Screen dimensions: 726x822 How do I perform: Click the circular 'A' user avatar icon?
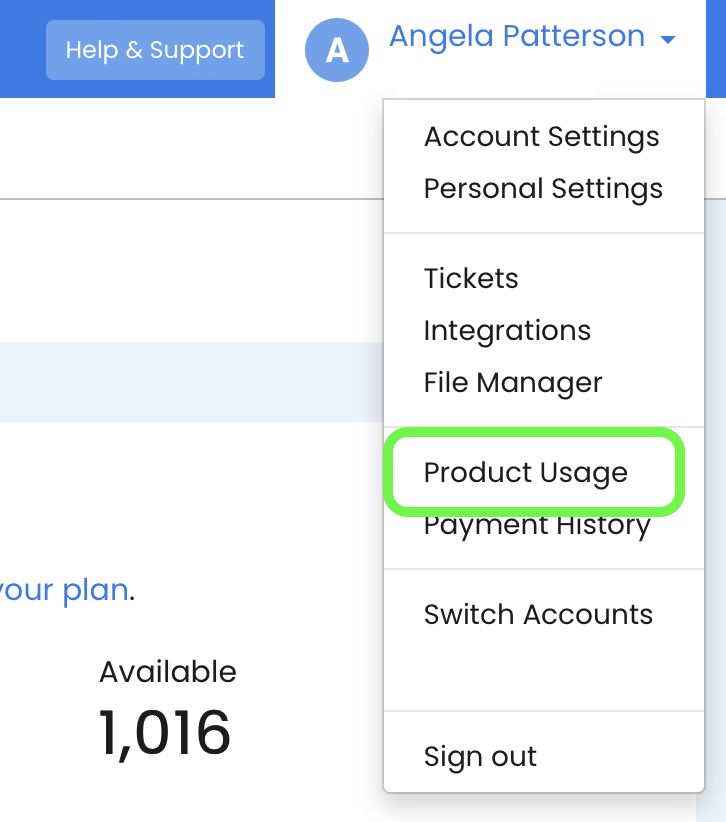click(x=337, y=50)
